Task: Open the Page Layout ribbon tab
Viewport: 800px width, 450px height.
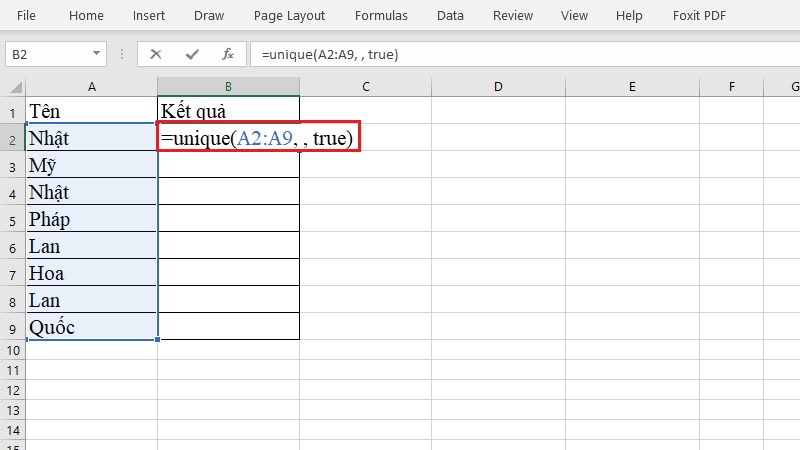Action: (x=289, y=16)
